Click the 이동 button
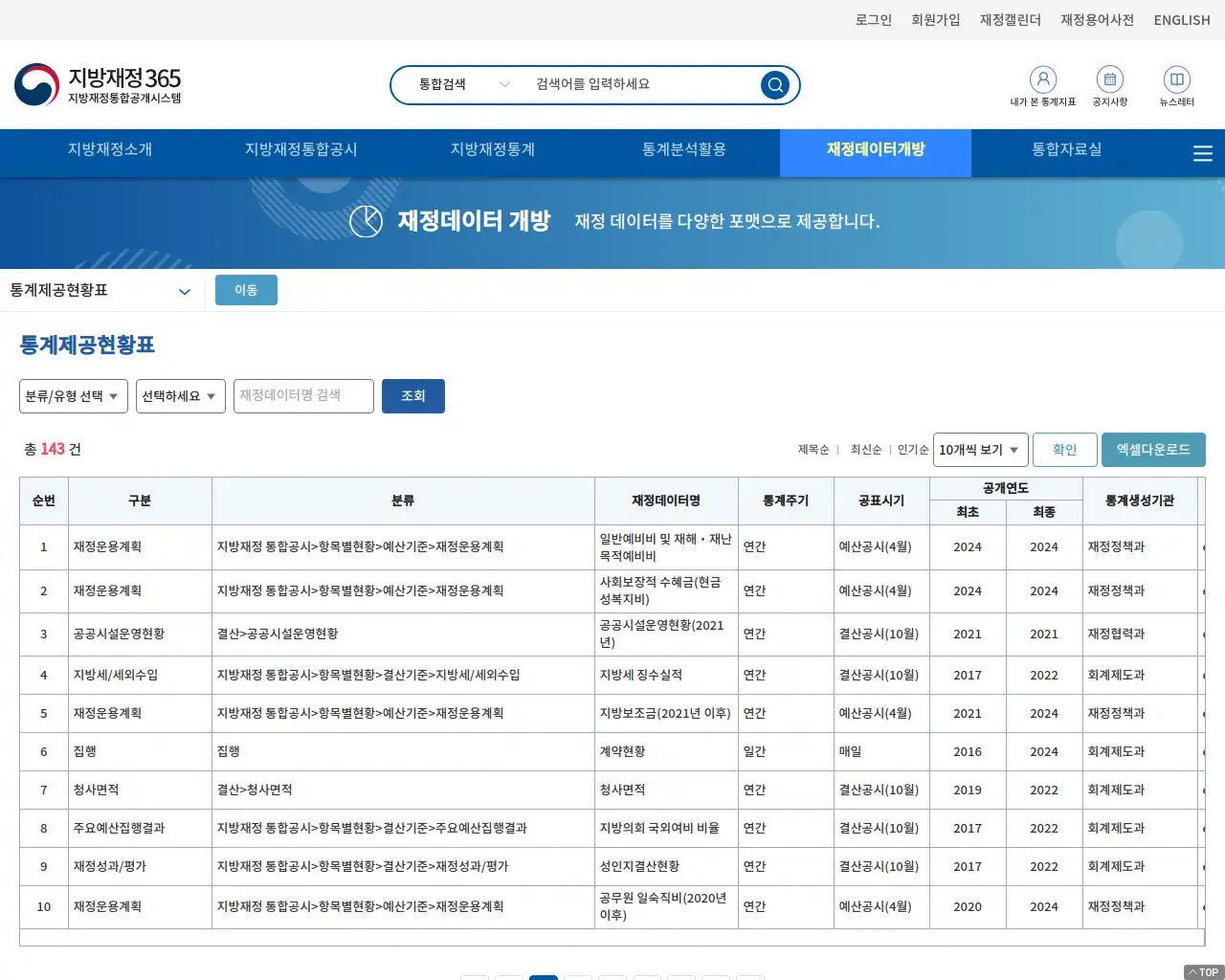Screen dimensions: 1225x980 pos(246,290)
